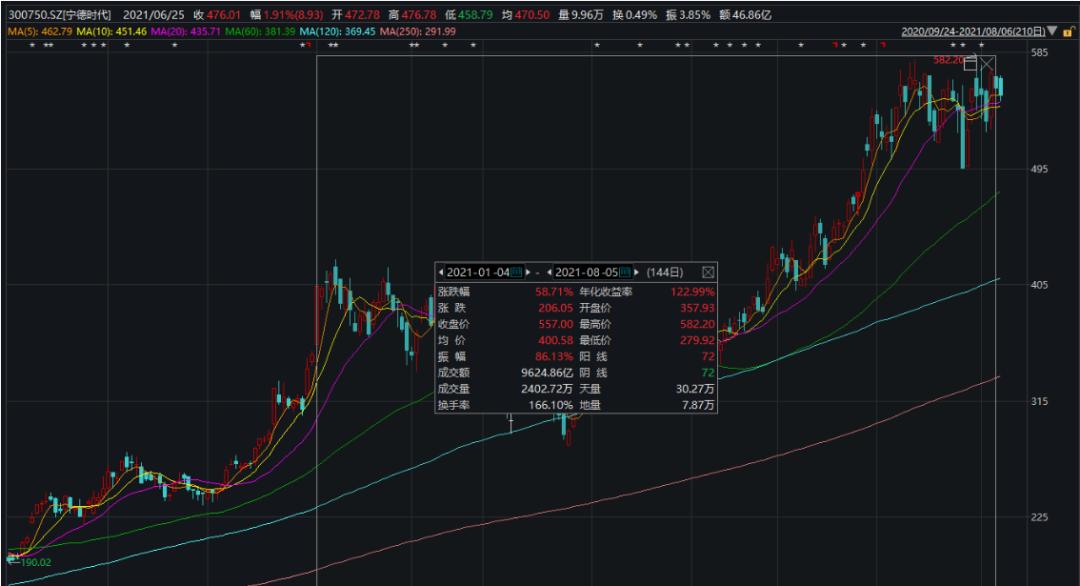1080x586 pixels.
Task: Click the 地量 7.87万 value
Action: pos(698,405)
